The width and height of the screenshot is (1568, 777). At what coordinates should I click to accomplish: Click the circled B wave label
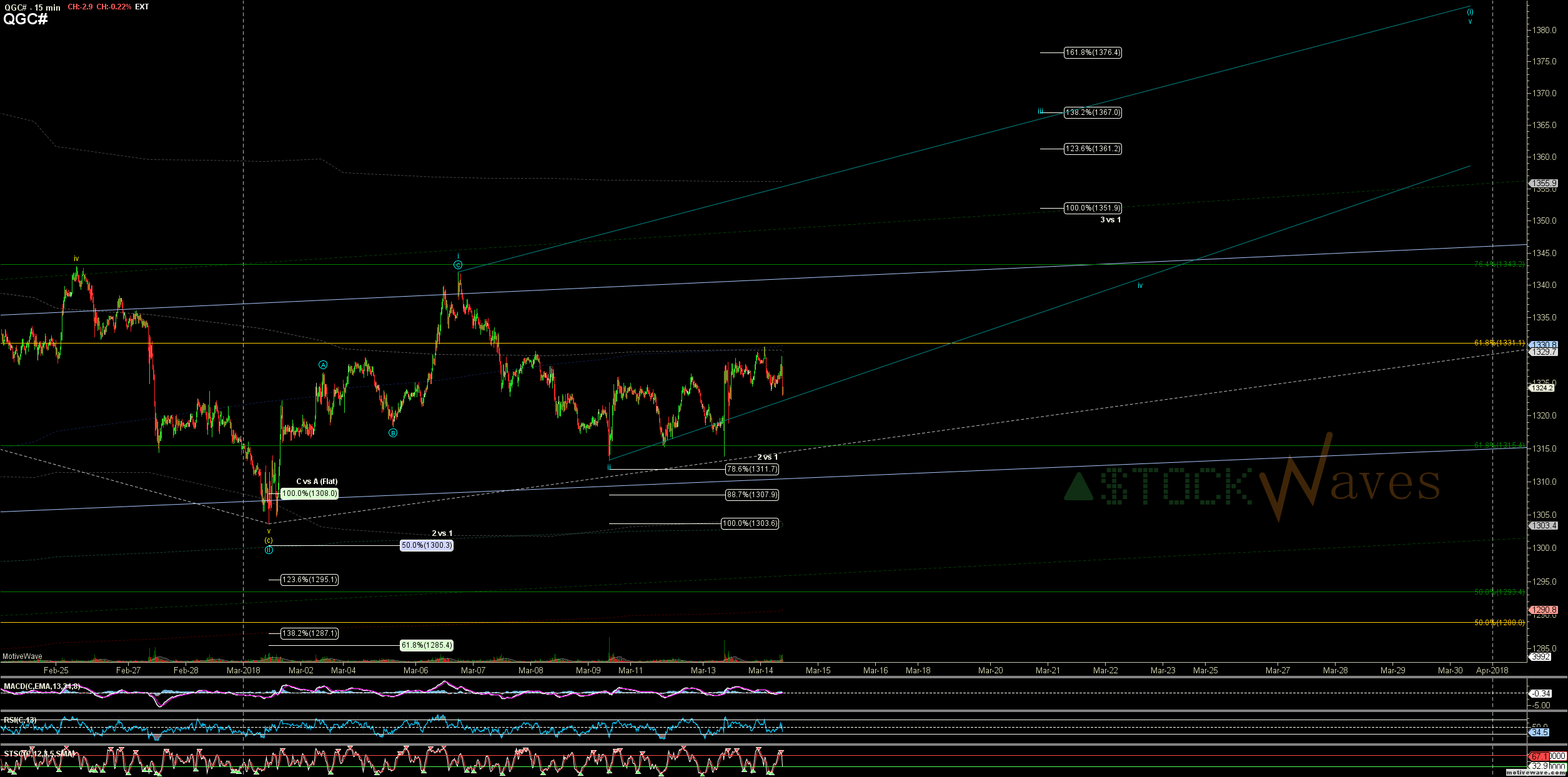coord(393,433)
